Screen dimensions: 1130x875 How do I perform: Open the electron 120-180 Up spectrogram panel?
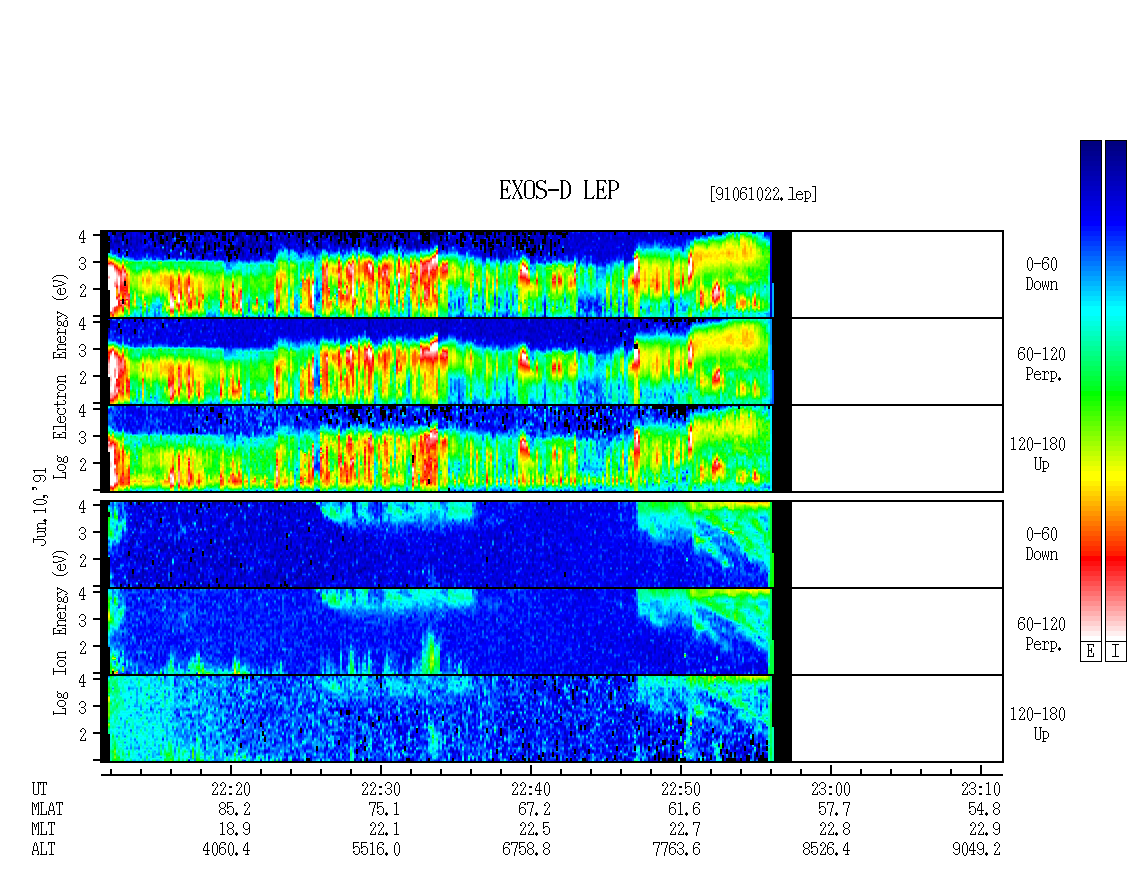click(x=552, y=448)
